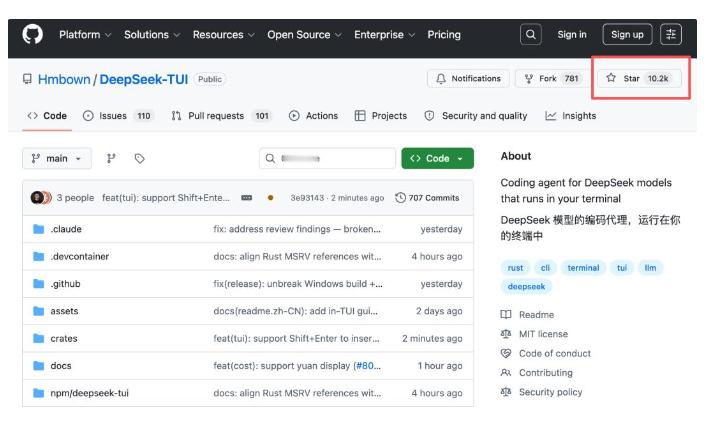Viewport: 720px width, 425px height.
Task: Open 'fix(release): unbreak Windows build' commit message
Action: point(298,284)
